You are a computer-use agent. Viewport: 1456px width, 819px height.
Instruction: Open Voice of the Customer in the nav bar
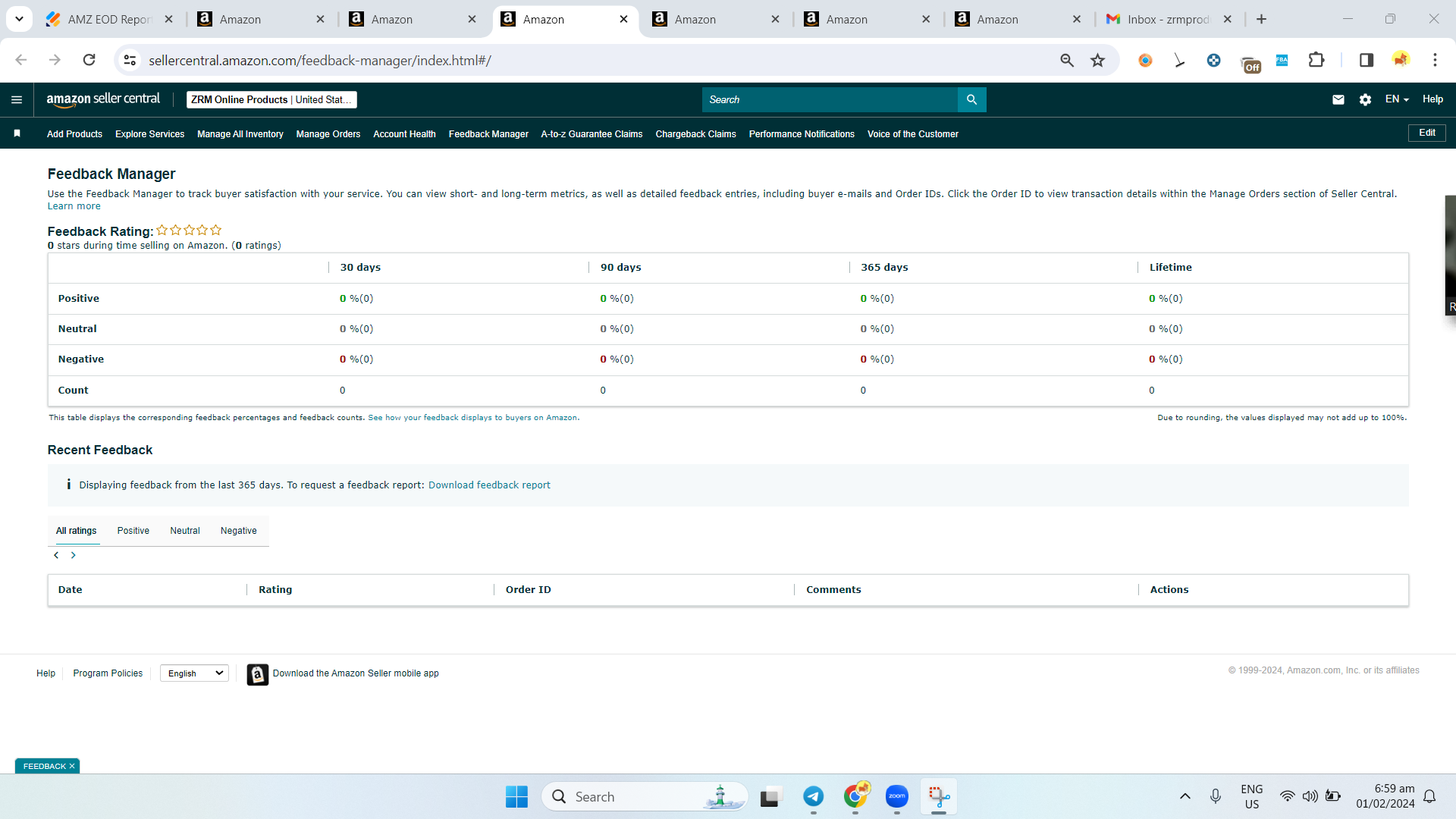pos(913,134)
